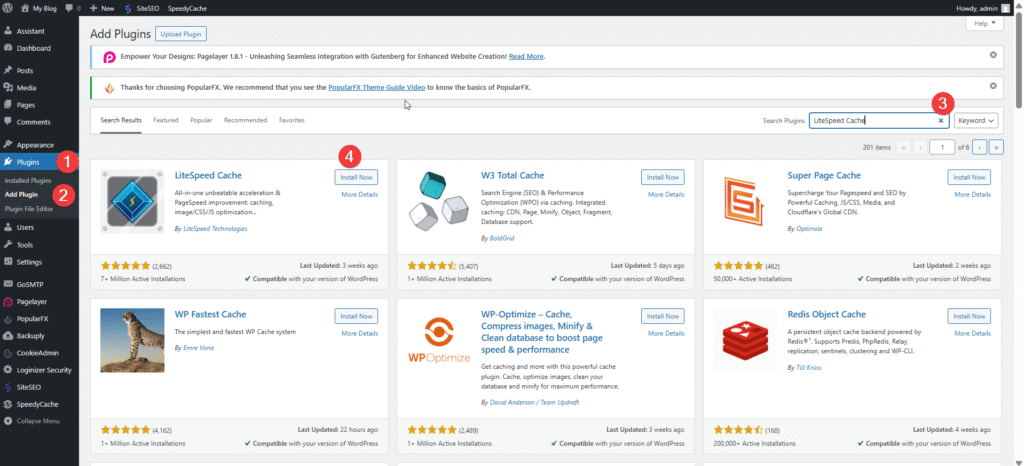The width and height of the screenshot is (1024, 466).
Task: Open My Blog site link in admin bar
Action: tap(39, 8)
